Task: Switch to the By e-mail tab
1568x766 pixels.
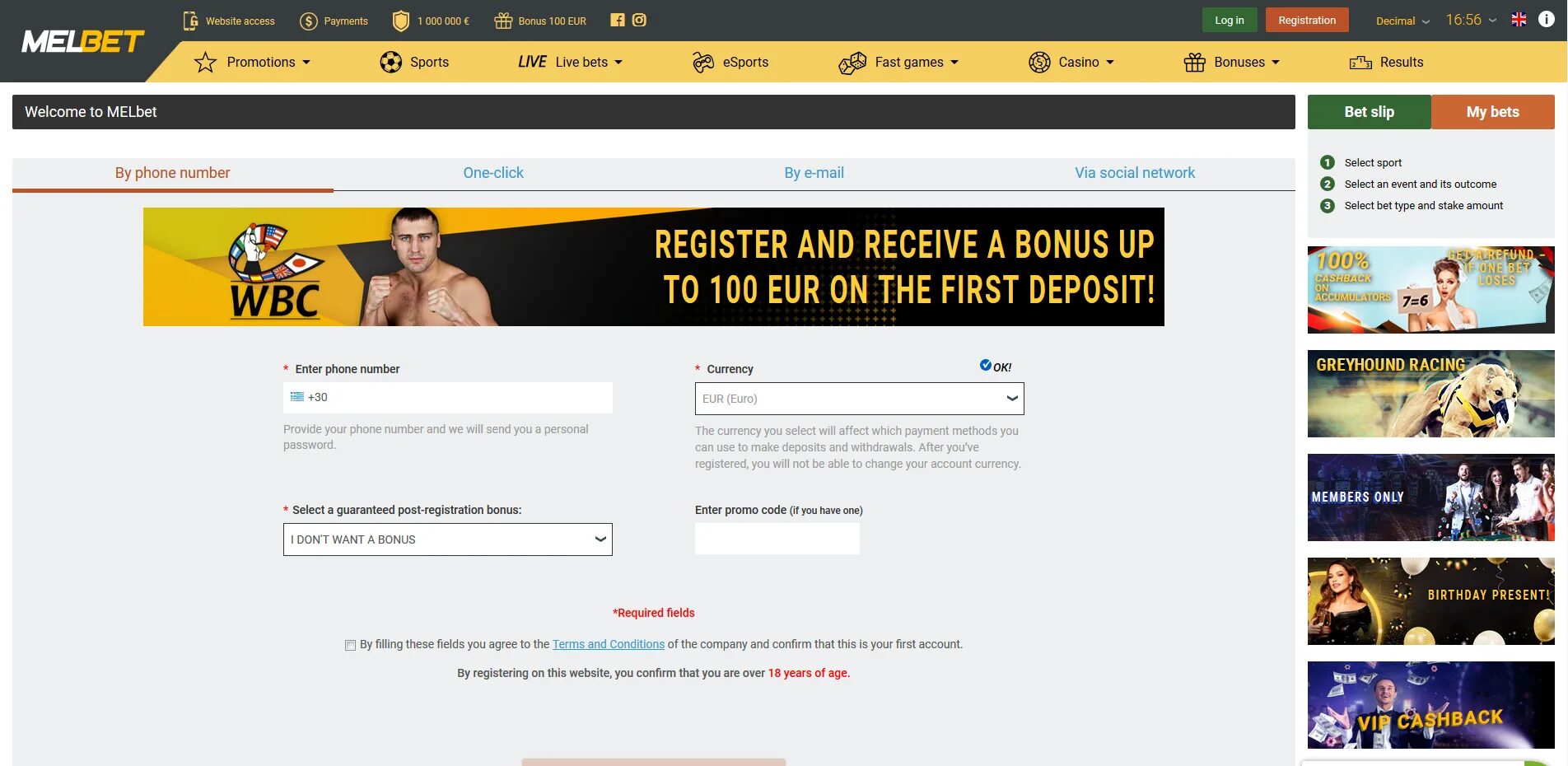Action: pos(814,173)
